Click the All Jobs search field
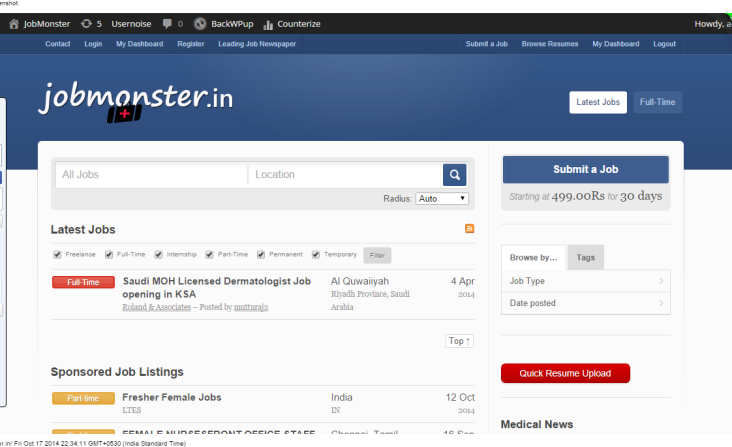732x447 pixels. click(150, 175)
